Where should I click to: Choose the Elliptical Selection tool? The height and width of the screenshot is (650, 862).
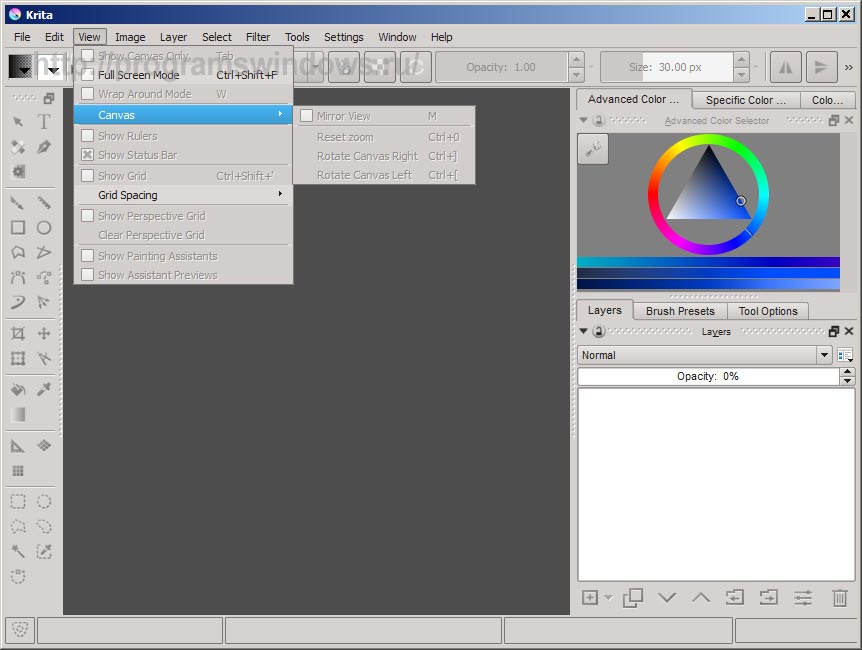[x=44, y=502]
